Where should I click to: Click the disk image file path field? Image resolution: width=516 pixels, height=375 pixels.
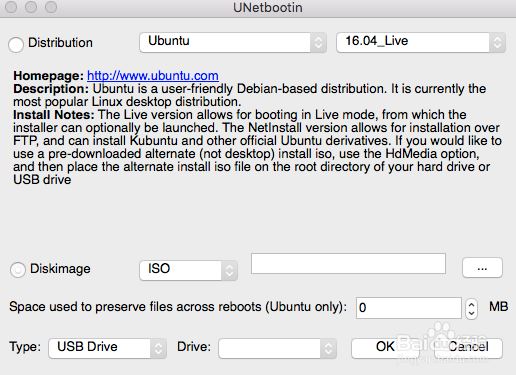[348, 263]
